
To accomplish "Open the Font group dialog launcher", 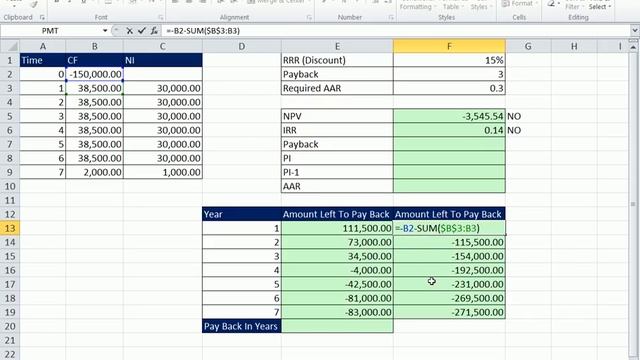I will [x=160, y=18].
